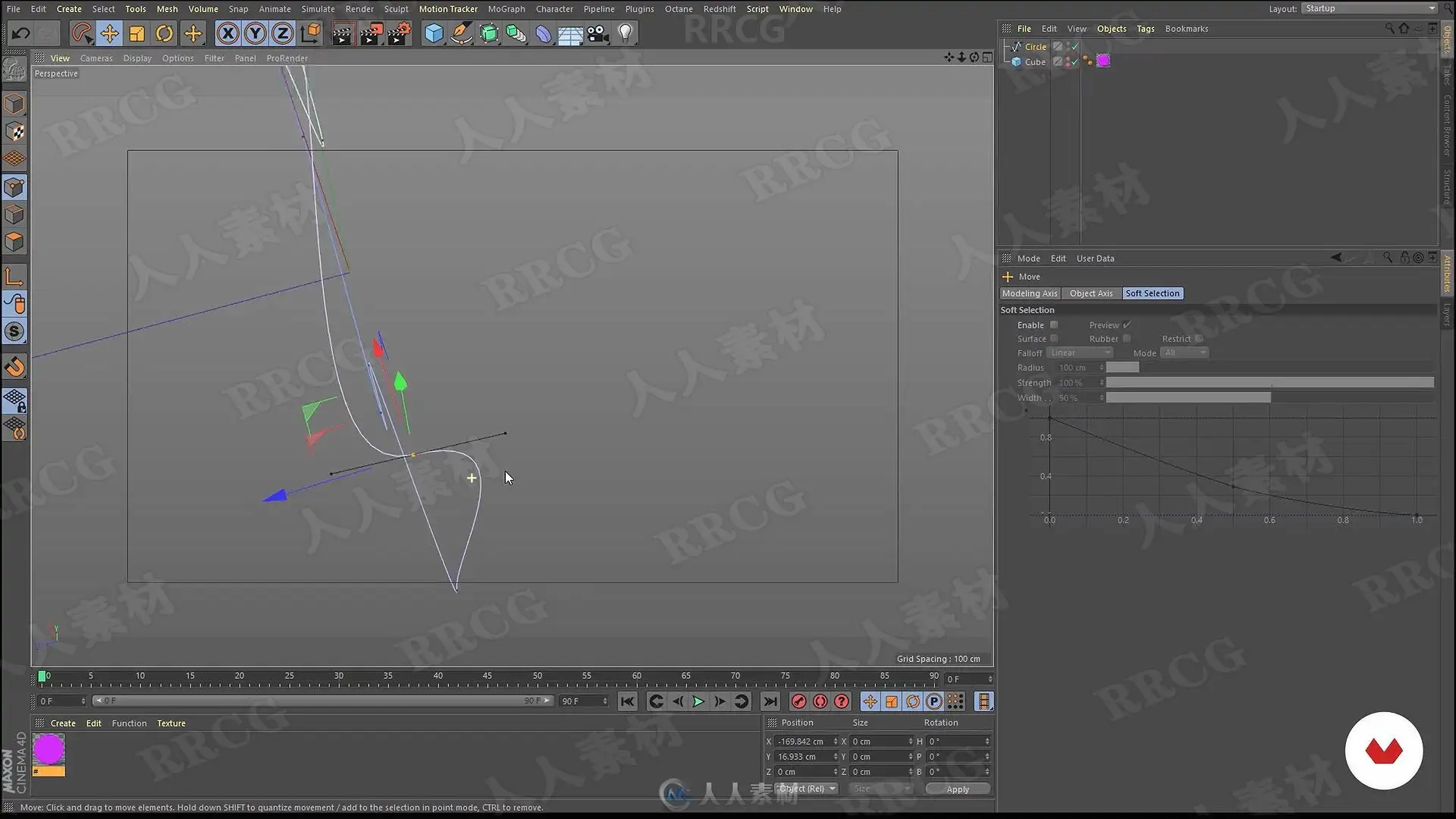This screenshot has height=819, width=1456.
Task: Enable the Soft Selection checkbox
Action: point(1053,325)
